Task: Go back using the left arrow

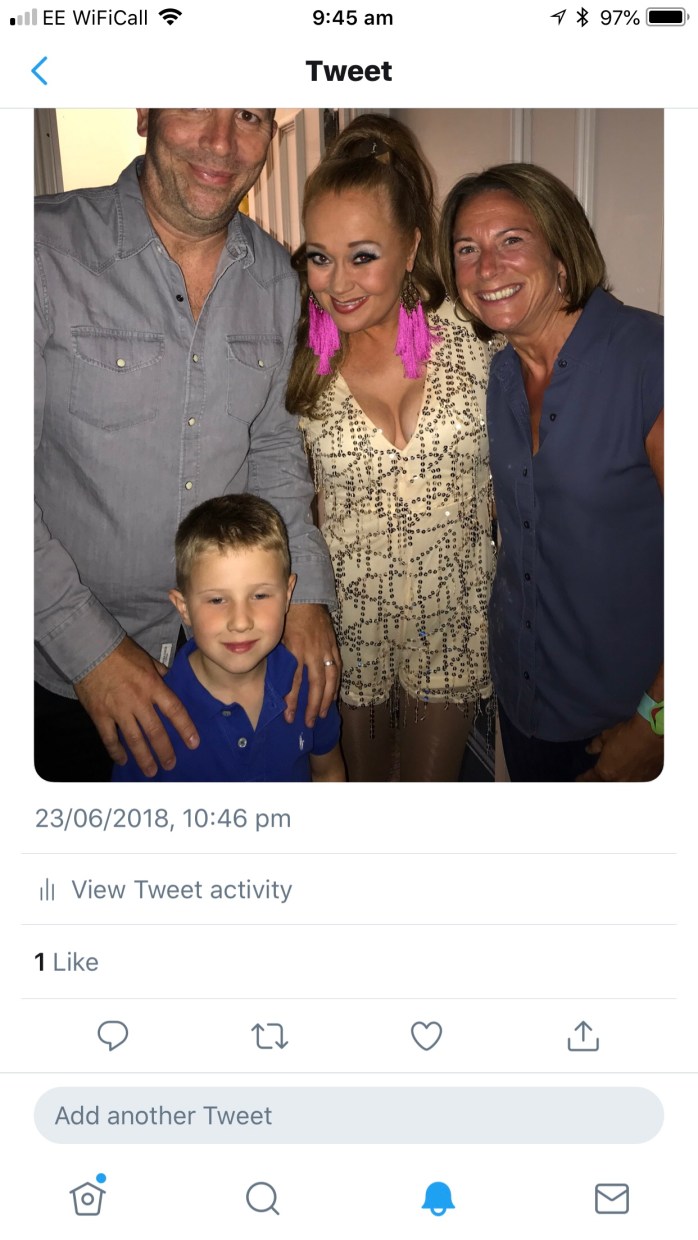Action: (39, 71)
